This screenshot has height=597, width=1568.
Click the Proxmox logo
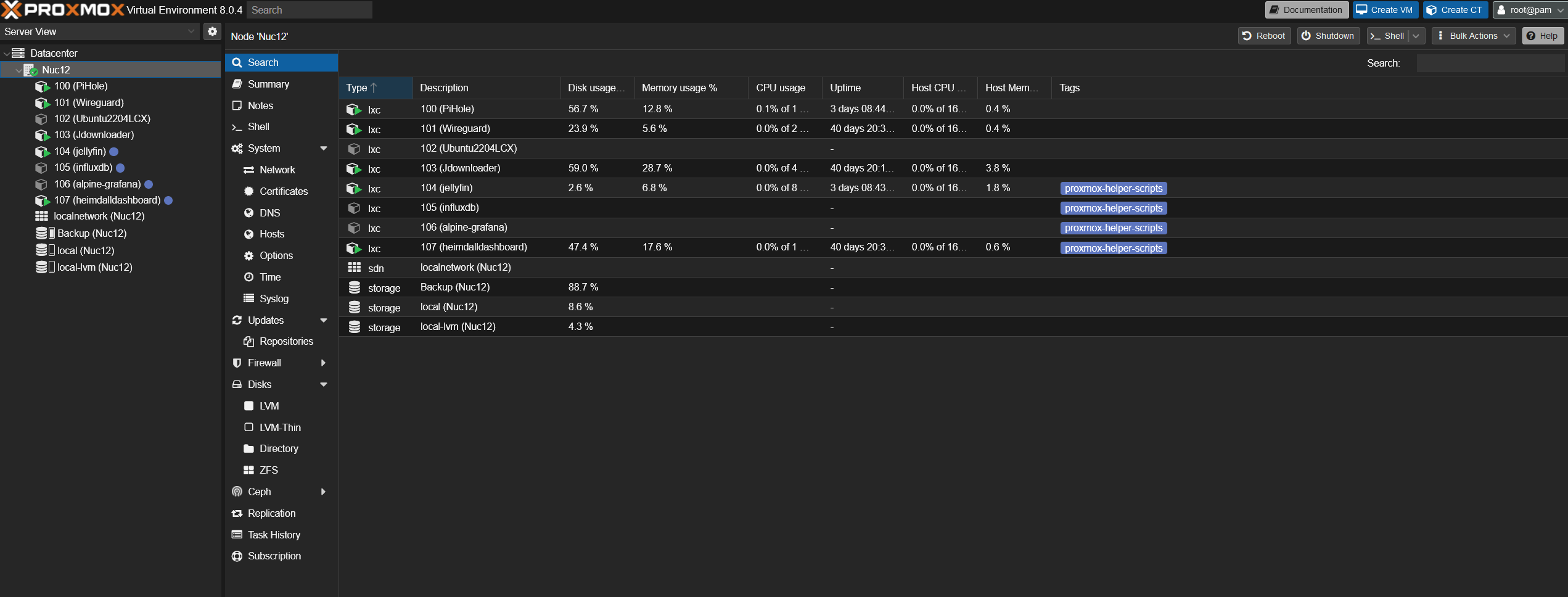[x=62, y=10]
